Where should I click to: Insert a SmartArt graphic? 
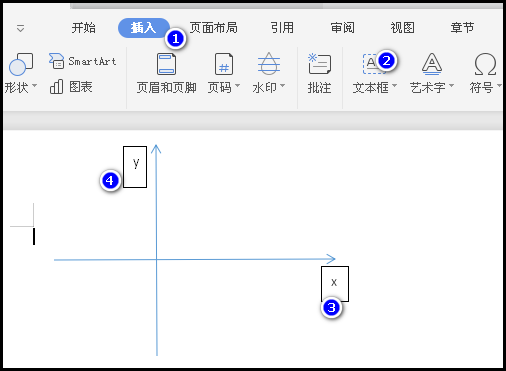pos(83,61)
